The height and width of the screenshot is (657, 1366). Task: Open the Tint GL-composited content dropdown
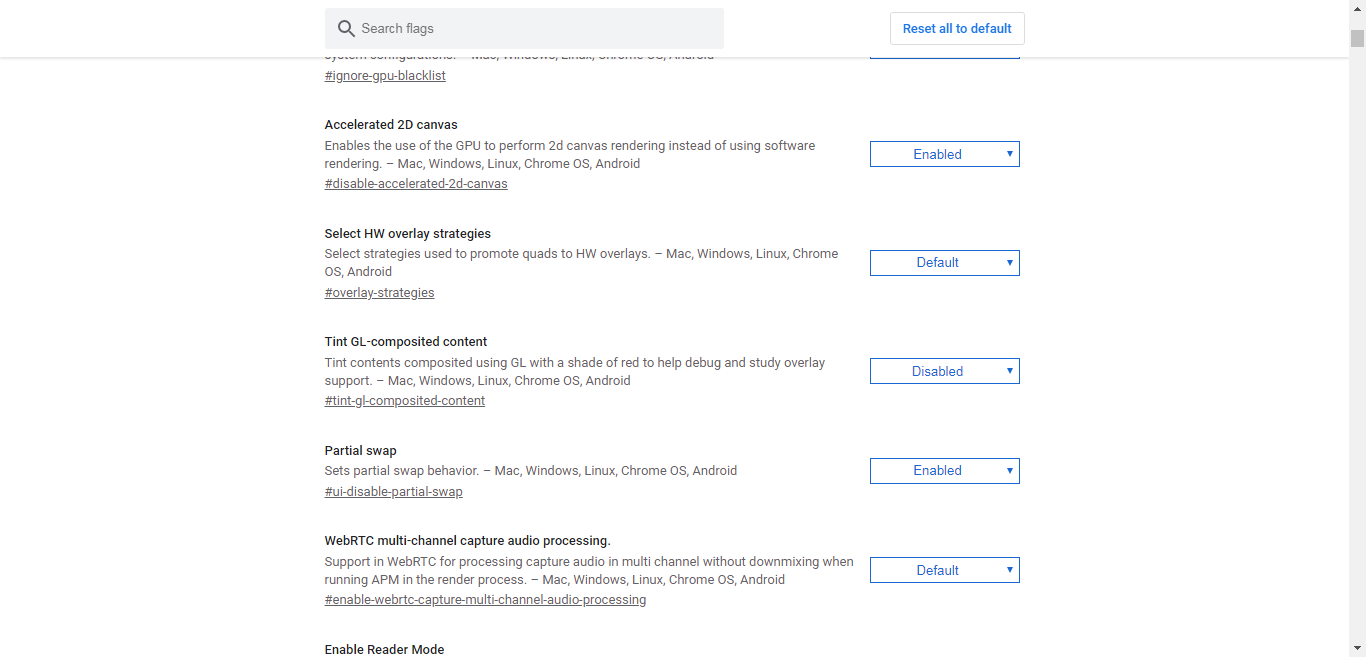point(944,371)
